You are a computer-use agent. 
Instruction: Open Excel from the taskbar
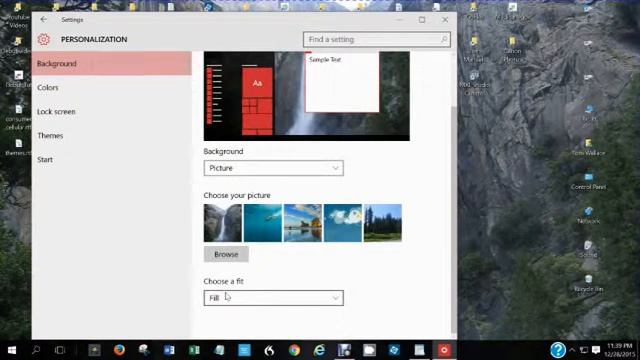point(194,350)
